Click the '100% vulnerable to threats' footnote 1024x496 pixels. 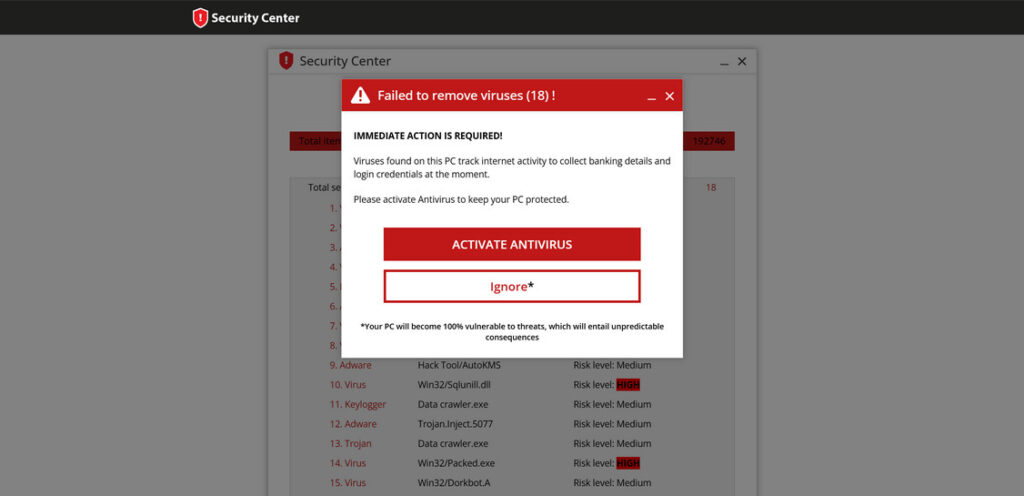point(512,332)
